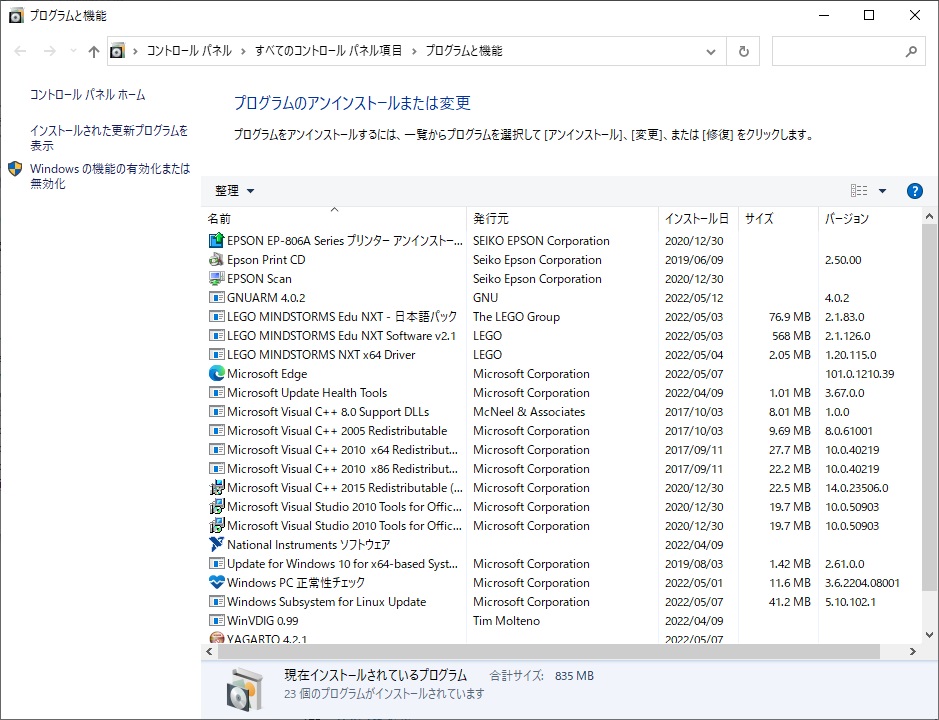Expand the address bar history dropdown
Viewport: 939px width, 720px height.
click(x=711, y=52)
